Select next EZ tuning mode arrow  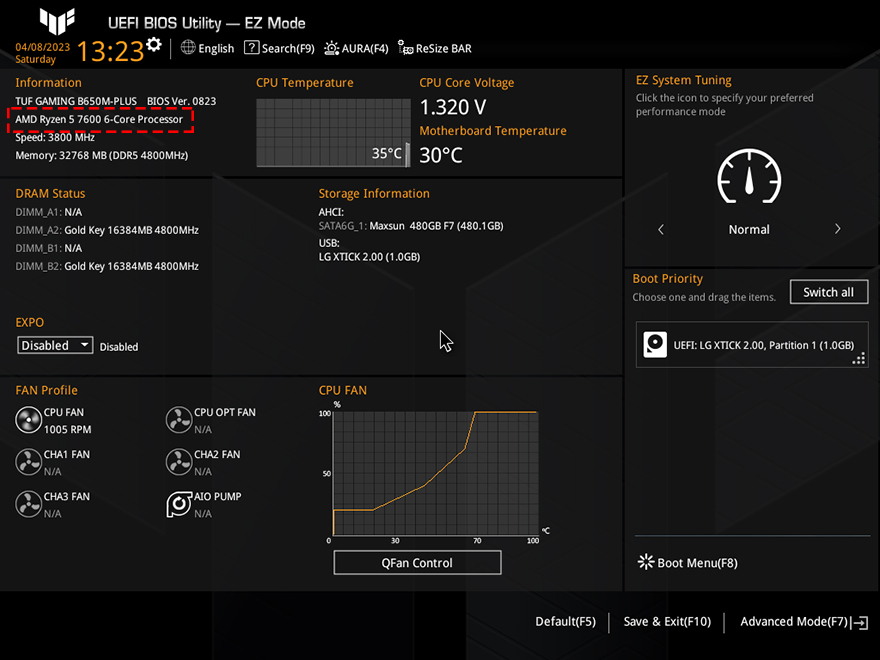coord(837,229)
